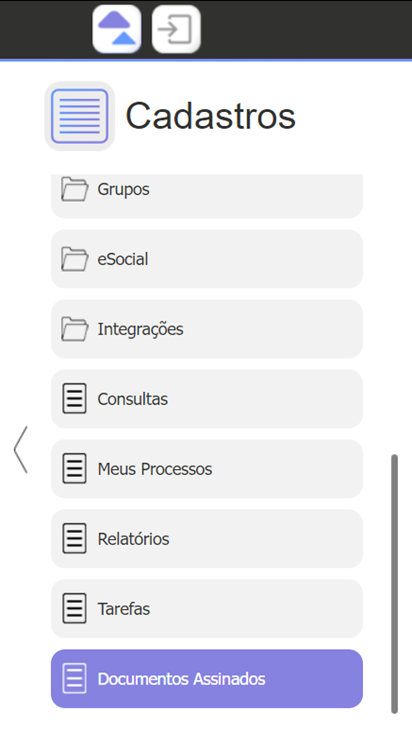Click the Cadastros list icon beside the heading
Viewport: 412px width, 738px height.
[x=80, y=116]
